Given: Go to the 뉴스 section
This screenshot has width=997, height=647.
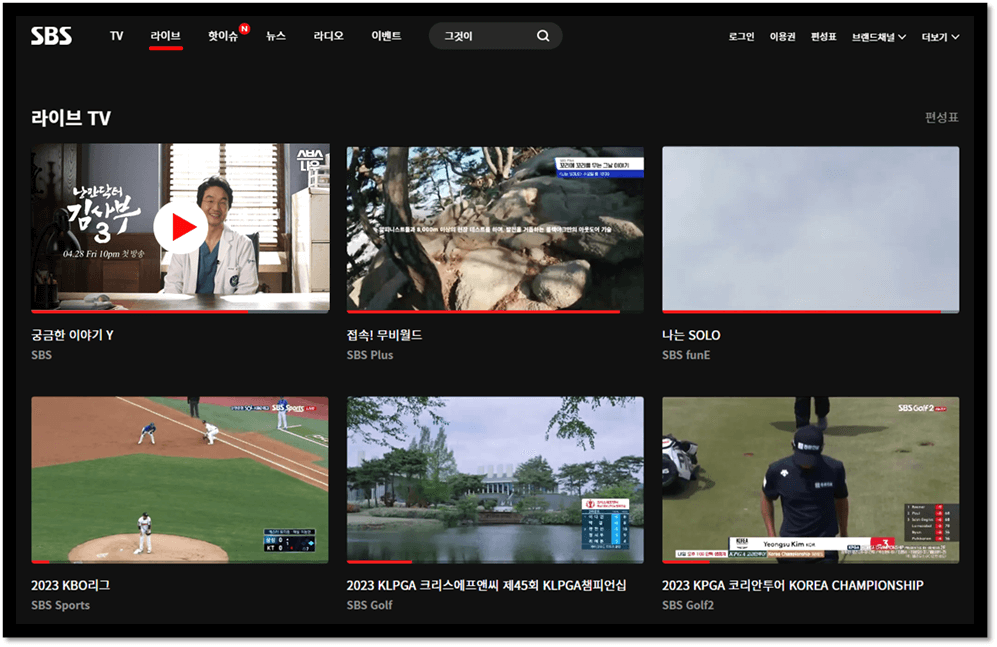Looking at the screenshot, I should (276, 36).
